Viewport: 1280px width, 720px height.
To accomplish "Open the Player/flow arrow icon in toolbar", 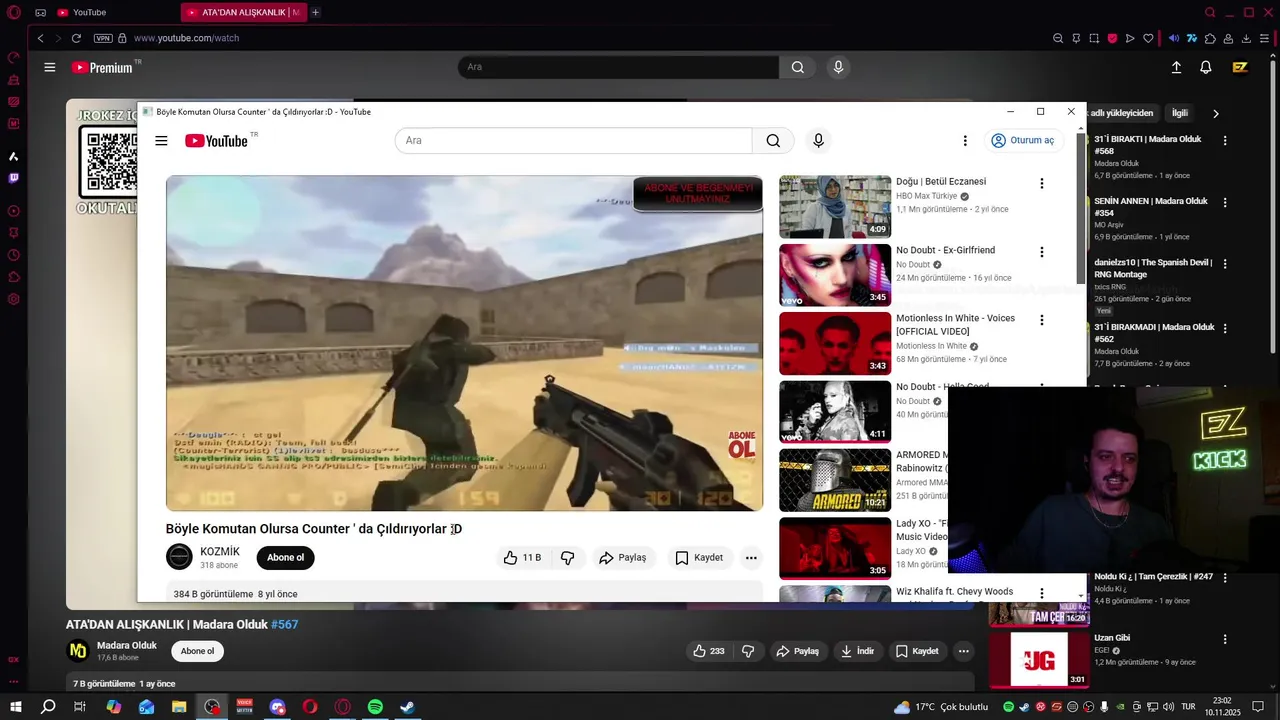I will (1130, 38).
